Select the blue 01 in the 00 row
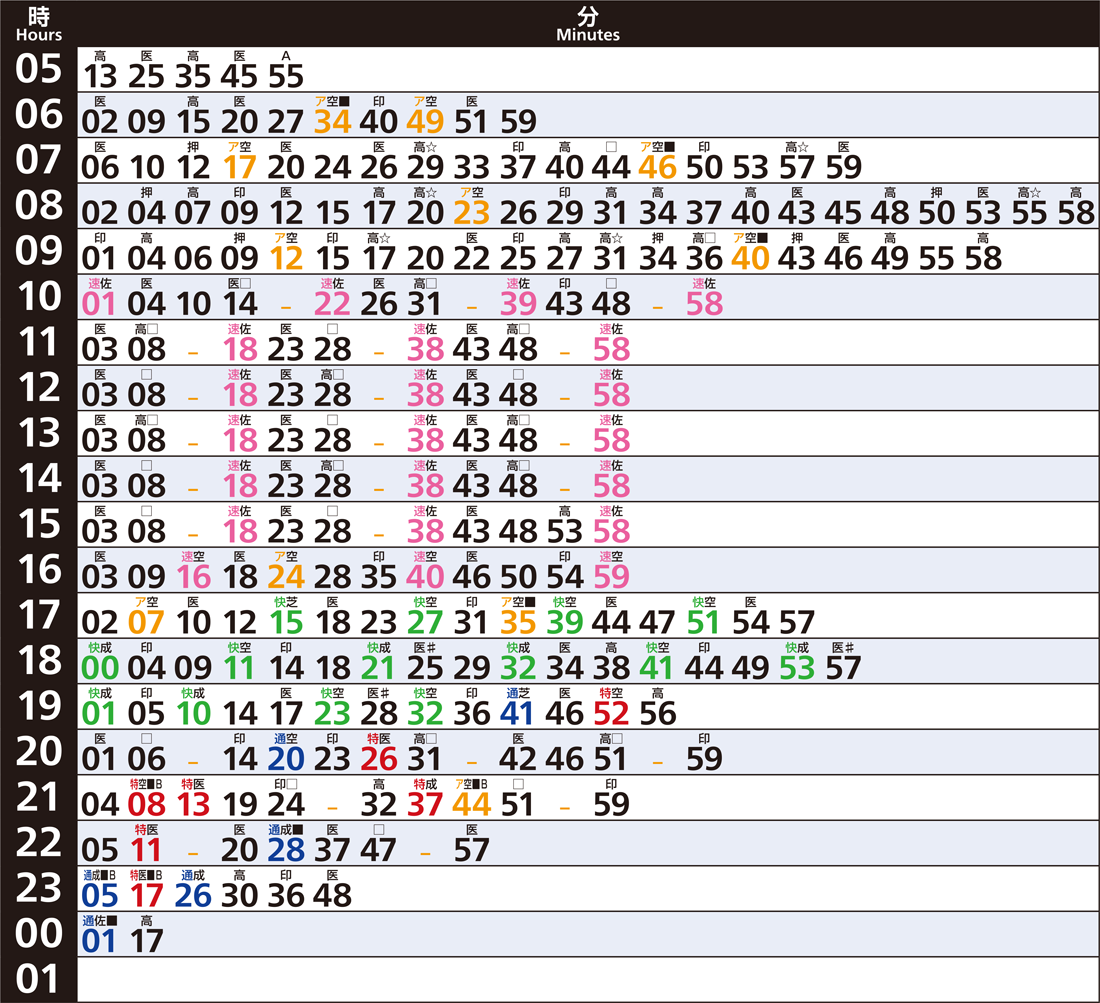The width and height of the screenshot is (1100, 1003). [x=100, y=941]
